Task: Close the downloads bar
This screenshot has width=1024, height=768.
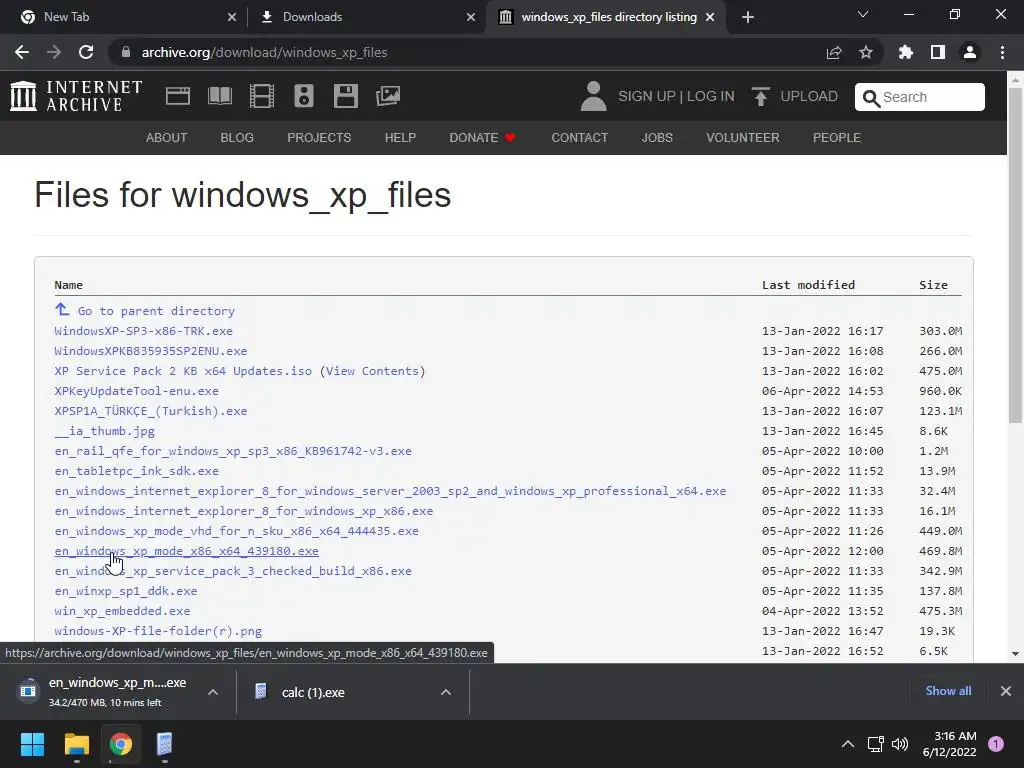Action: click(x=1006, y=691)
